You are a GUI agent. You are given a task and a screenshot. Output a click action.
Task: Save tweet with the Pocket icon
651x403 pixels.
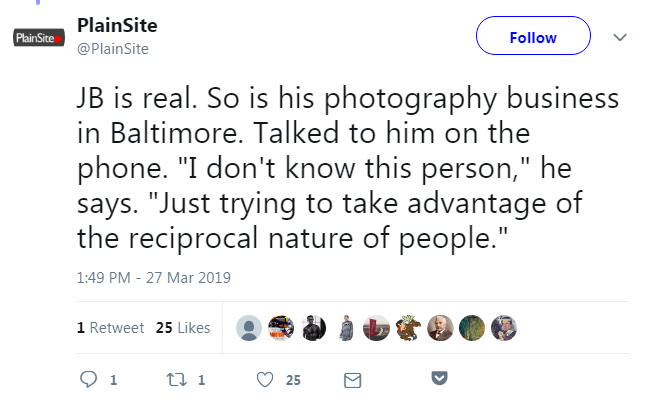(x=438, y=378)
